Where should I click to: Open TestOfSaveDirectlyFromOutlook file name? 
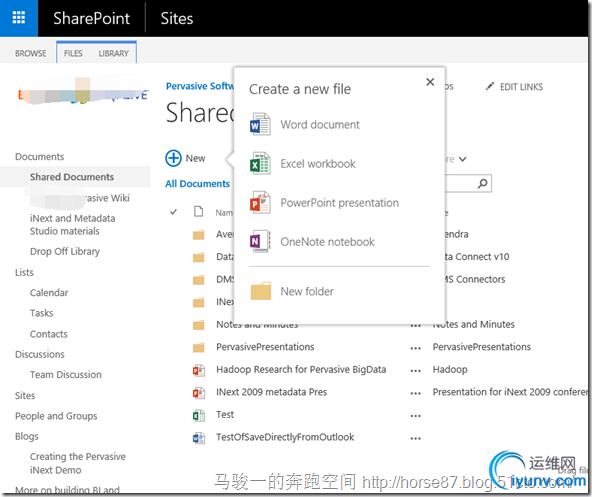pos(285,437)
